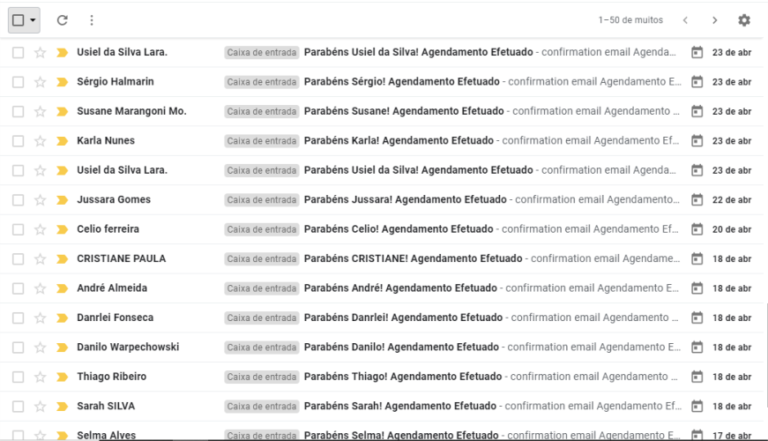Click the select-all master checkbox
The width and height of the screenshot is (768, 441).
pos(18,20)
